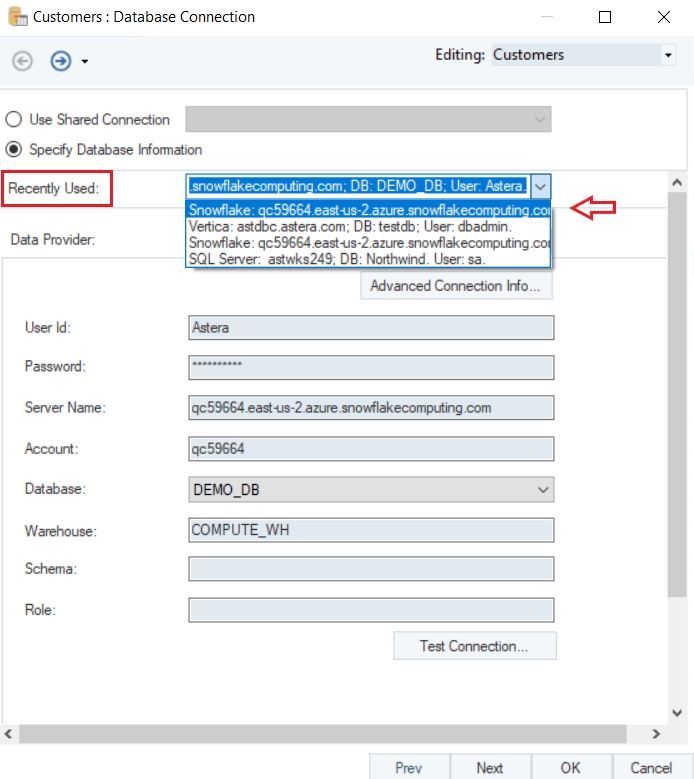Open the Database DEMO_DB dropdown
694x779 pixels.
pyautogui.click(x=371, y=490)
